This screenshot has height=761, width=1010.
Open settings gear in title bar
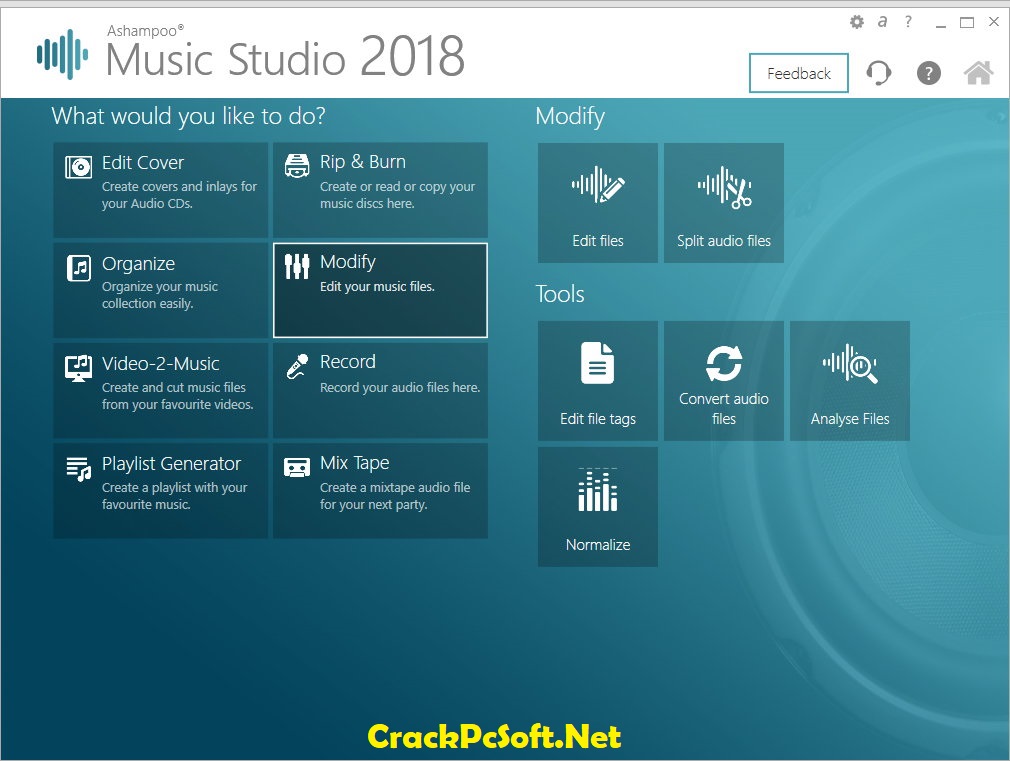(x=857, y=22)
